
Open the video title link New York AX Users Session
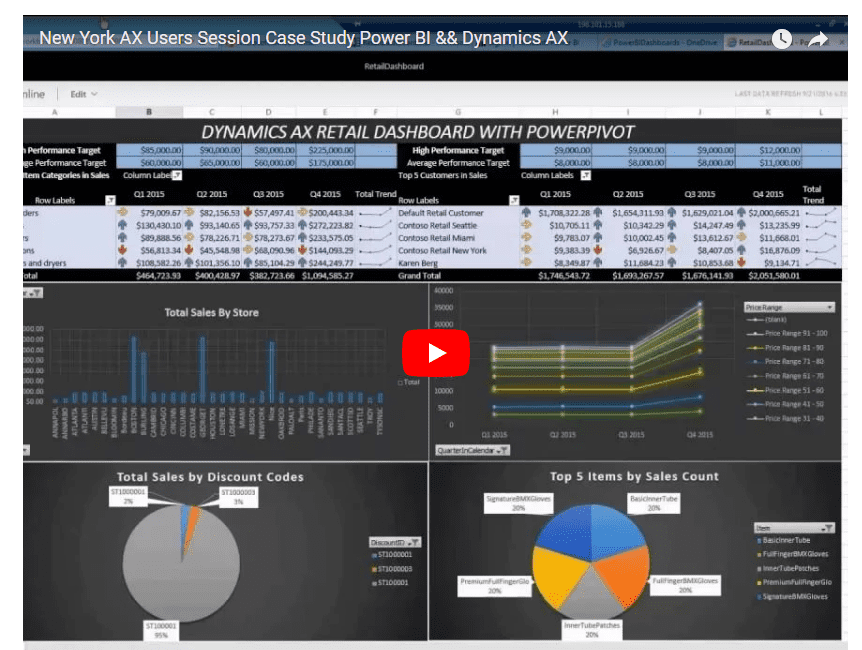303,38
